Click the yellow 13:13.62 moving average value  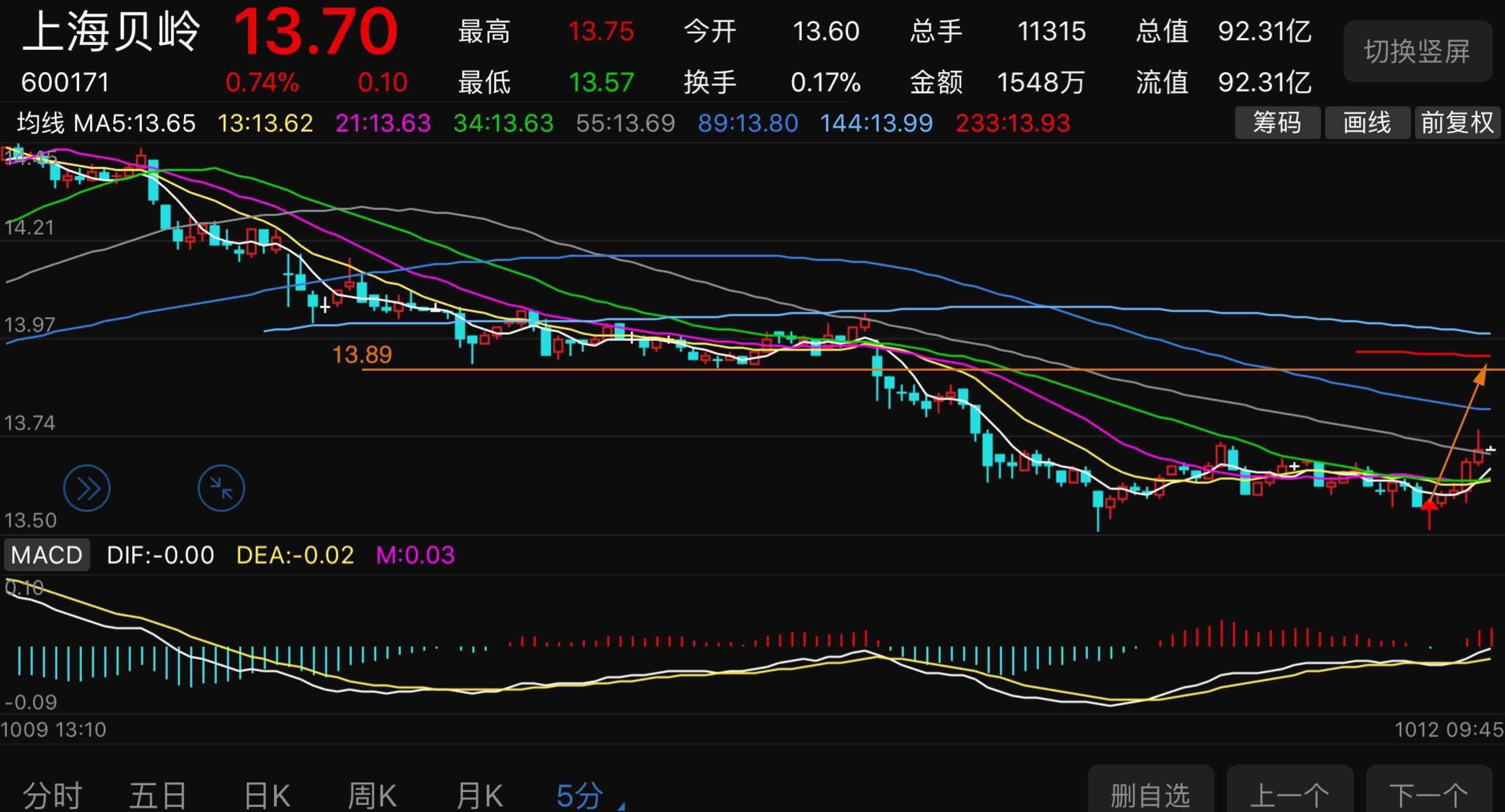pos(265,123)
